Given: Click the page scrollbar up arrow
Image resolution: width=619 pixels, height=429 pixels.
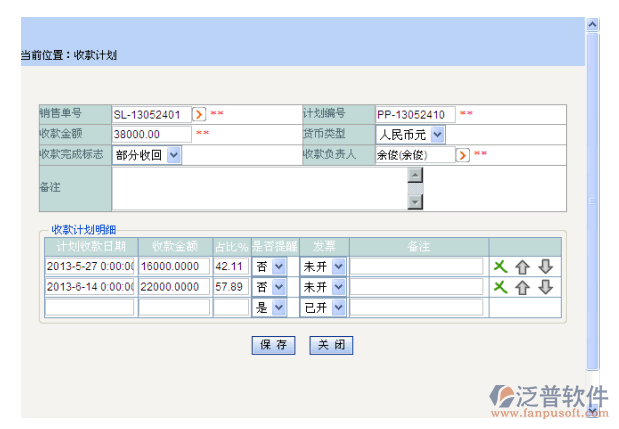Looking at the screenshot, I should [x=592, y=24].
